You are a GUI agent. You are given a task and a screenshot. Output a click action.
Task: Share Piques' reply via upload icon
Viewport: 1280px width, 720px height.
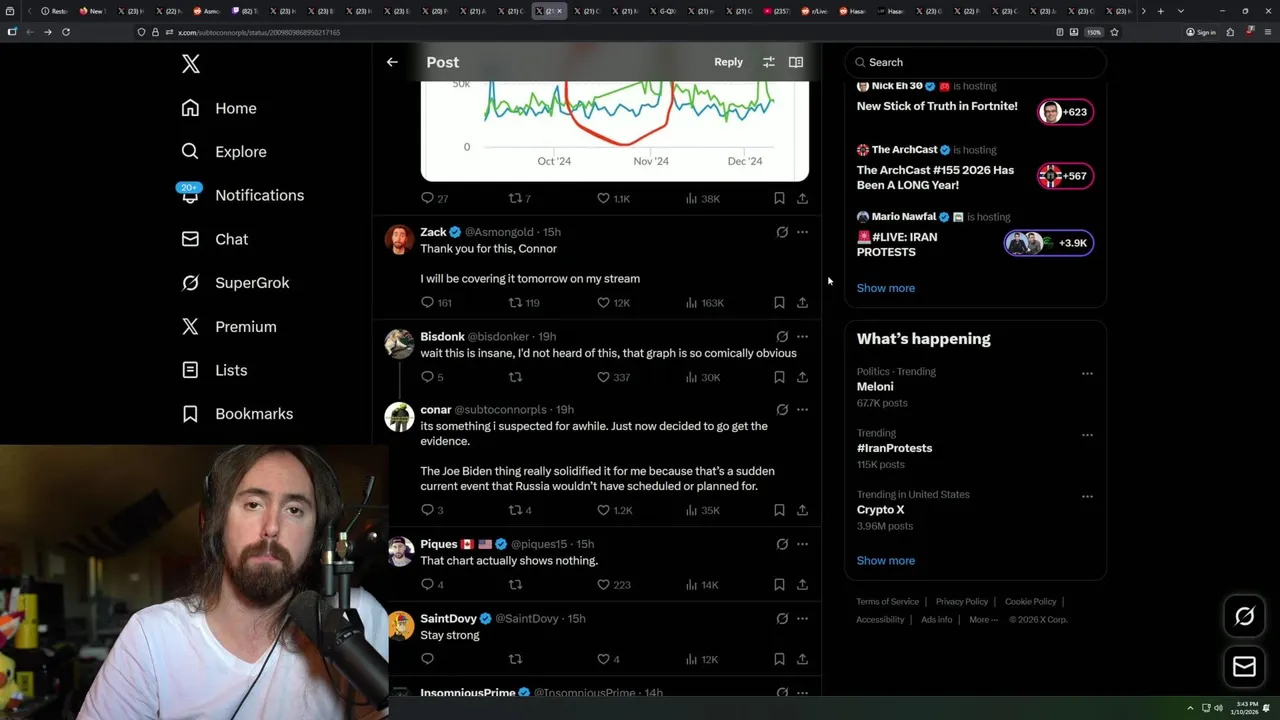pos(802,584)
